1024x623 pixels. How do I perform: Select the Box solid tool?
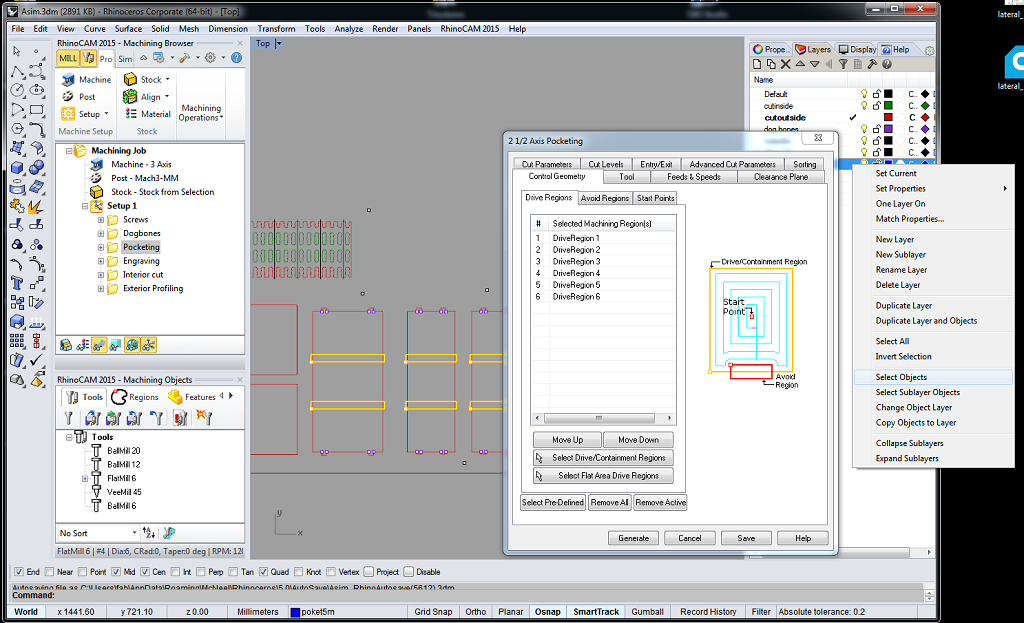click(x=18, y=168)
